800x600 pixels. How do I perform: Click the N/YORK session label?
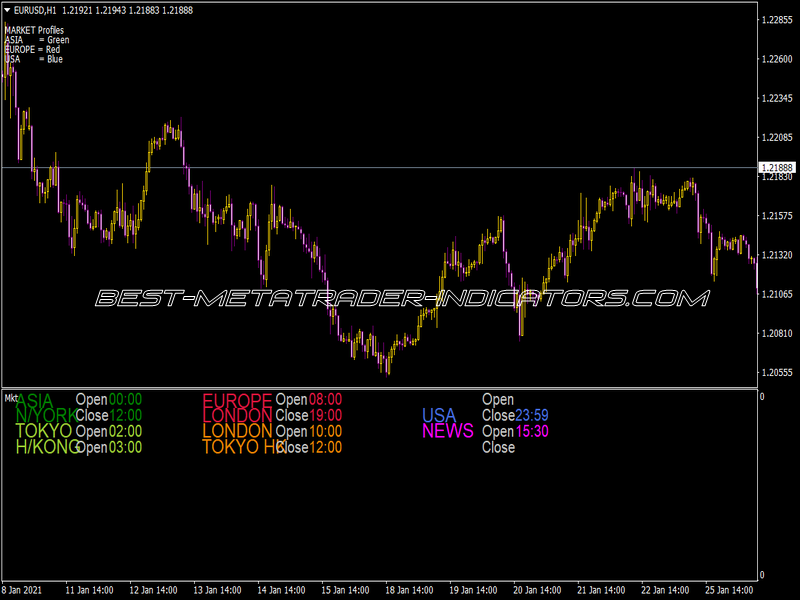pyautogui.click(x=46, y=415)
